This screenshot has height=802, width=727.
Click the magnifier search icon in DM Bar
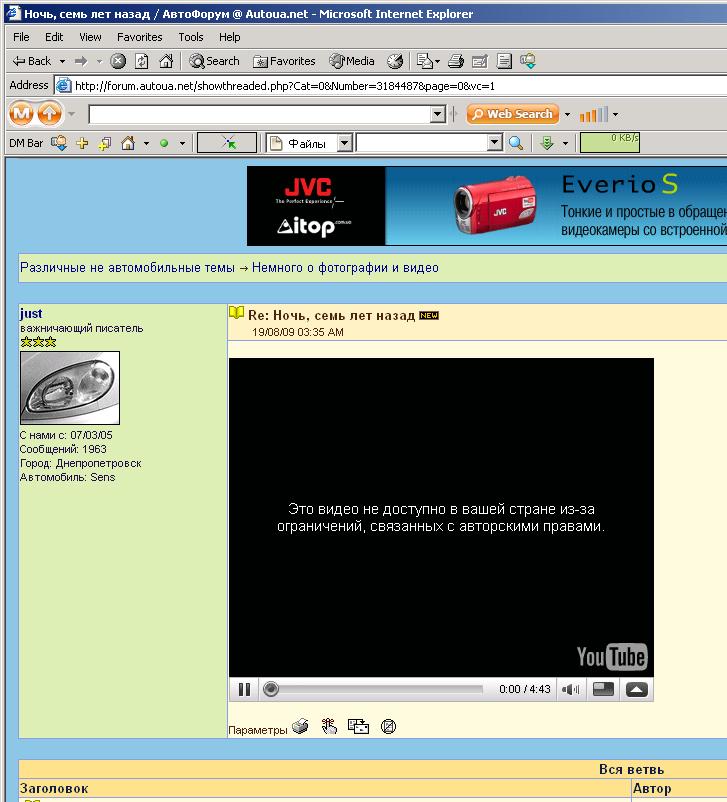[516, 143]
